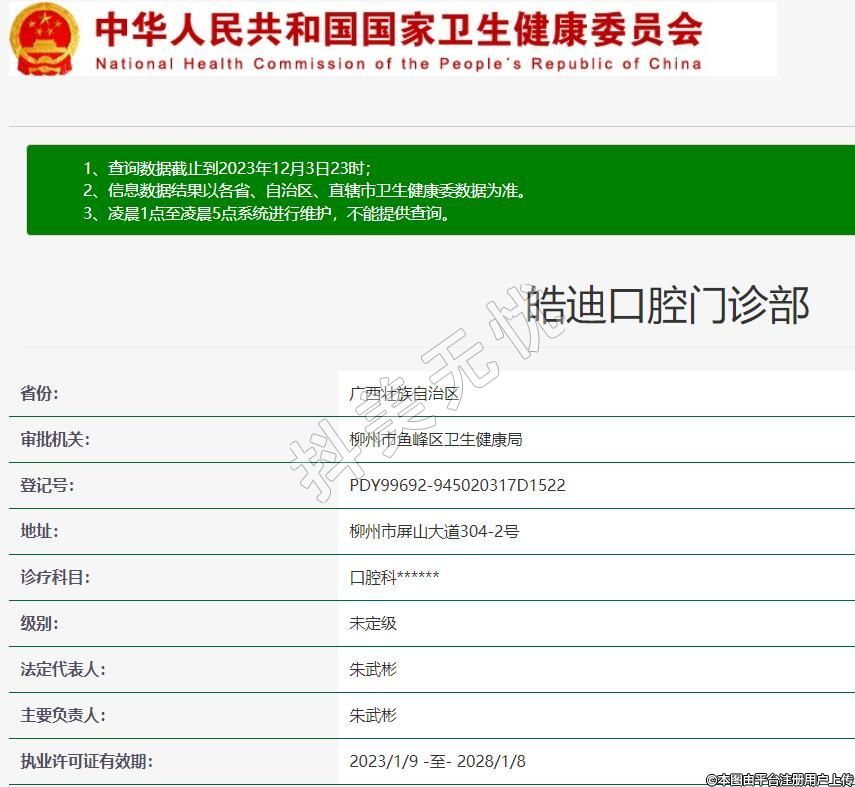
Task: Click the 地址 row label
Action: pyautogui.click(x=40, y=531)
